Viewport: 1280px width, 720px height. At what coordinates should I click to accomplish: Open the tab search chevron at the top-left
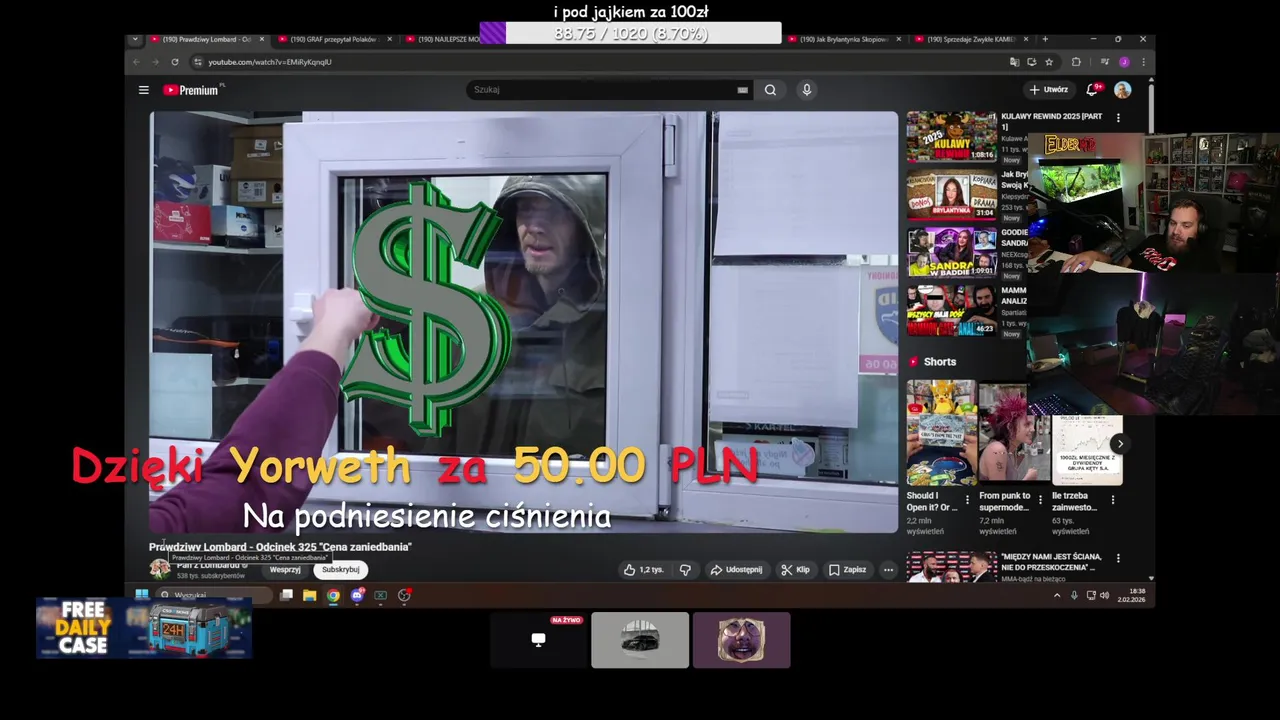(x=135, y=39)
